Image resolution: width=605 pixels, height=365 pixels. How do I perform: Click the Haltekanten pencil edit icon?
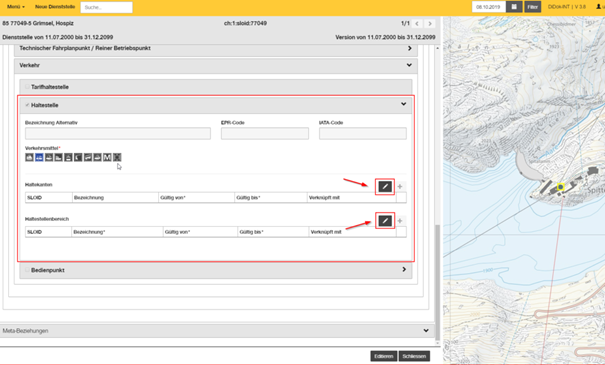[x=385, y=187]
